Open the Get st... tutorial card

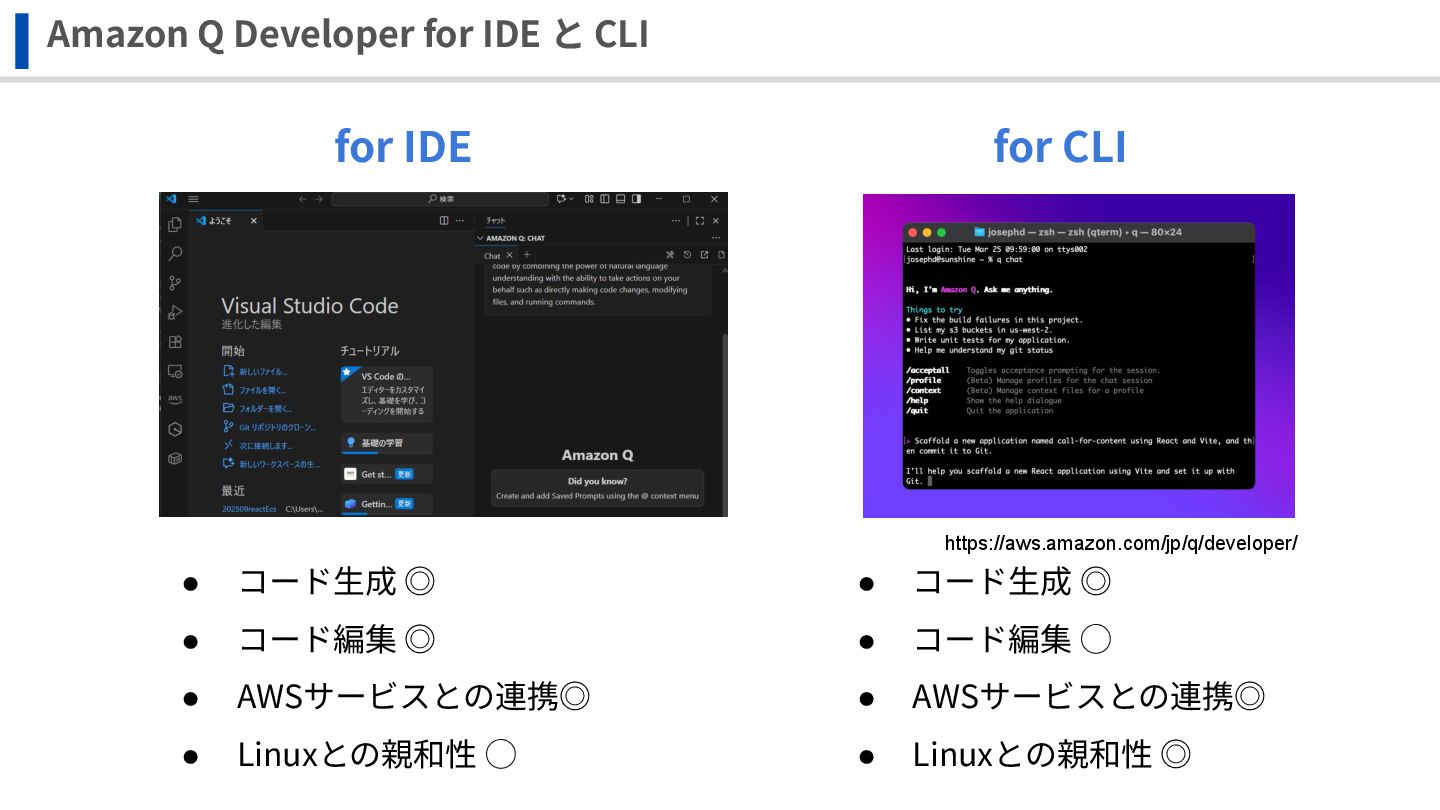(x=387, y=474)
